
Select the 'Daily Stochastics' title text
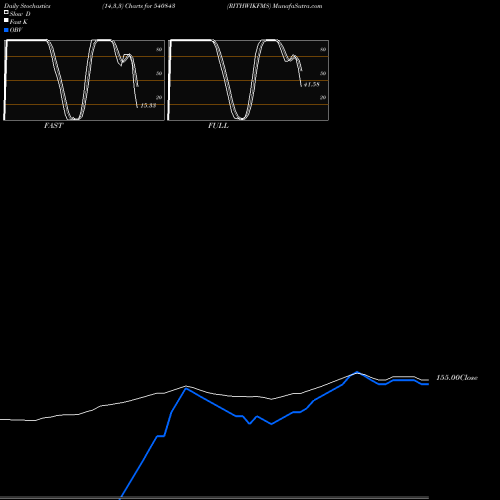(x=27, y=6)
